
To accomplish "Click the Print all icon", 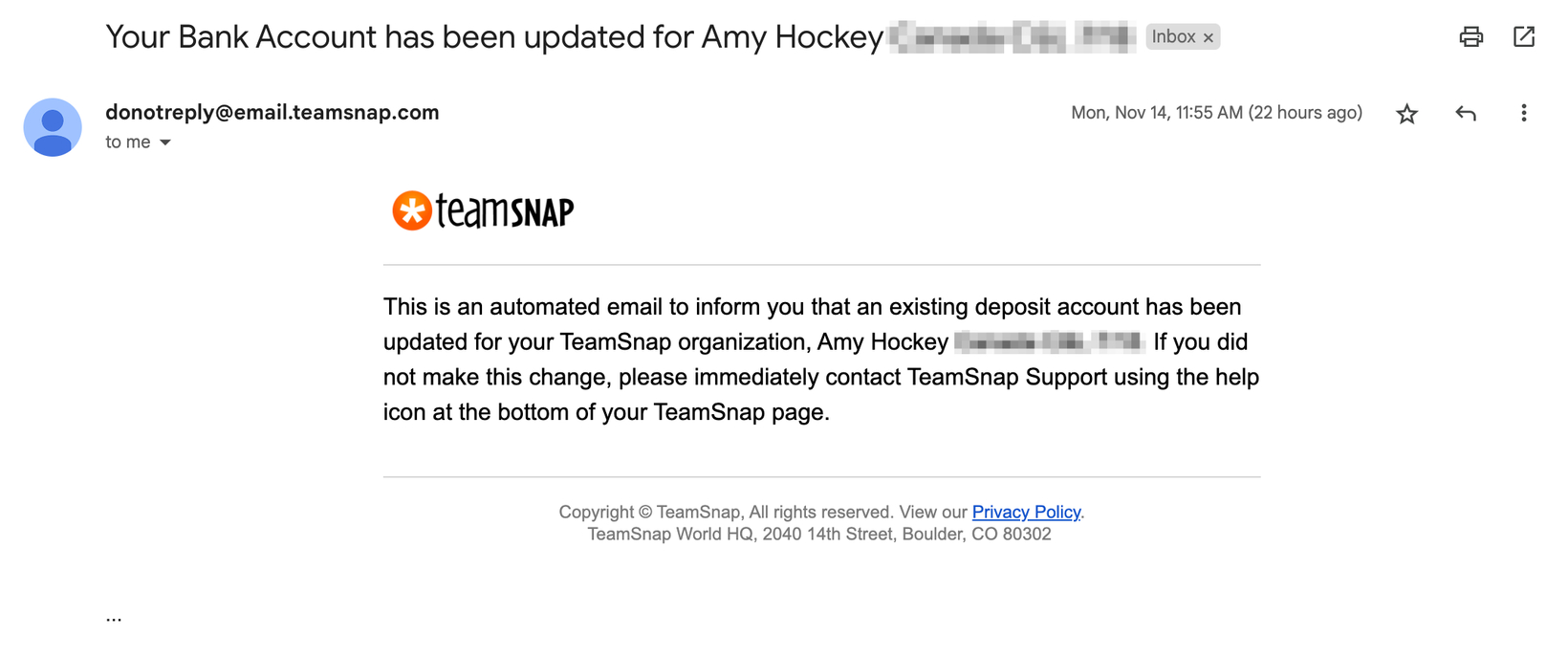I will click(1470, 37).
